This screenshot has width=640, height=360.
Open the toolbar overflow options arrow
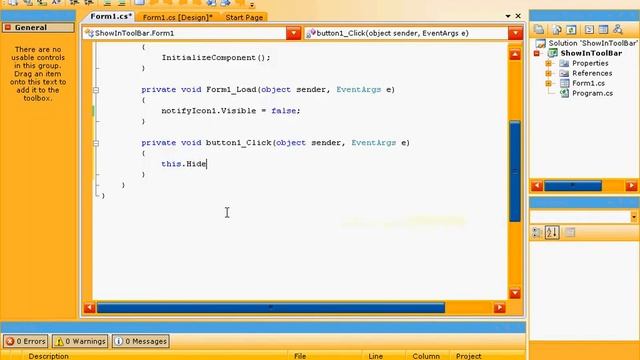(252, 5)
